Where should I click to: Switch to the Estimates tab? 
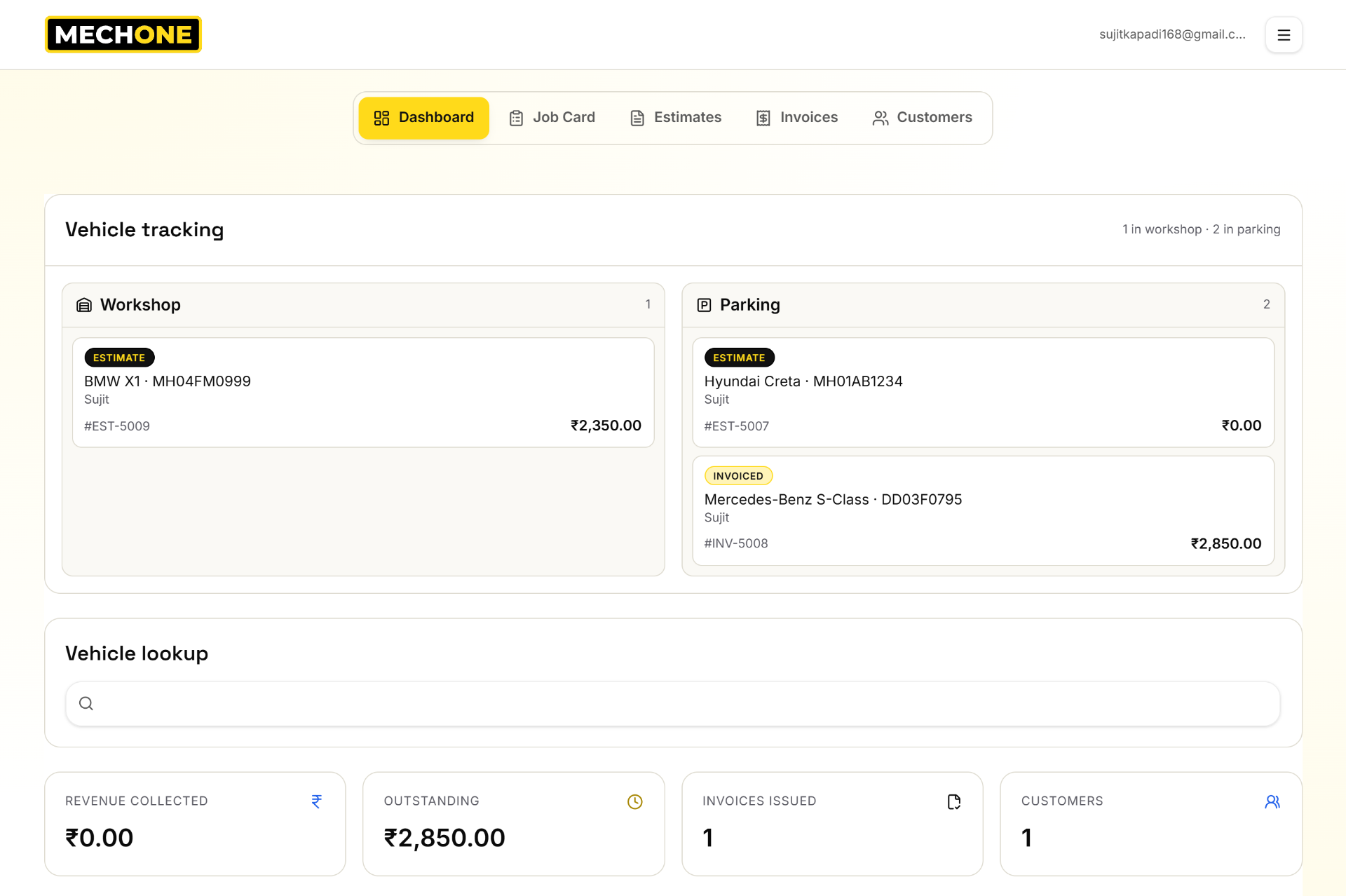(x=676, y=118)
